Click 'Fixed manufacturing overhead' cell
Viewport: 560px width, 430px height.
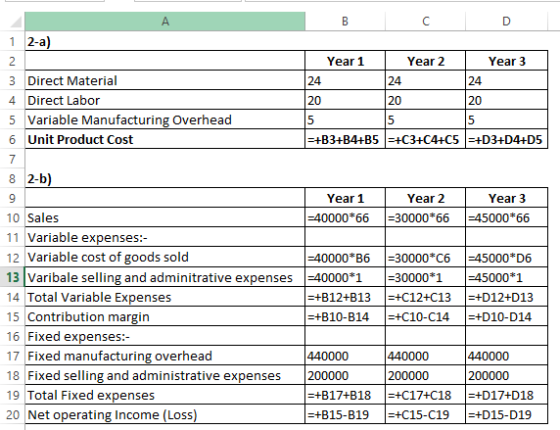(x=165, y=356)
